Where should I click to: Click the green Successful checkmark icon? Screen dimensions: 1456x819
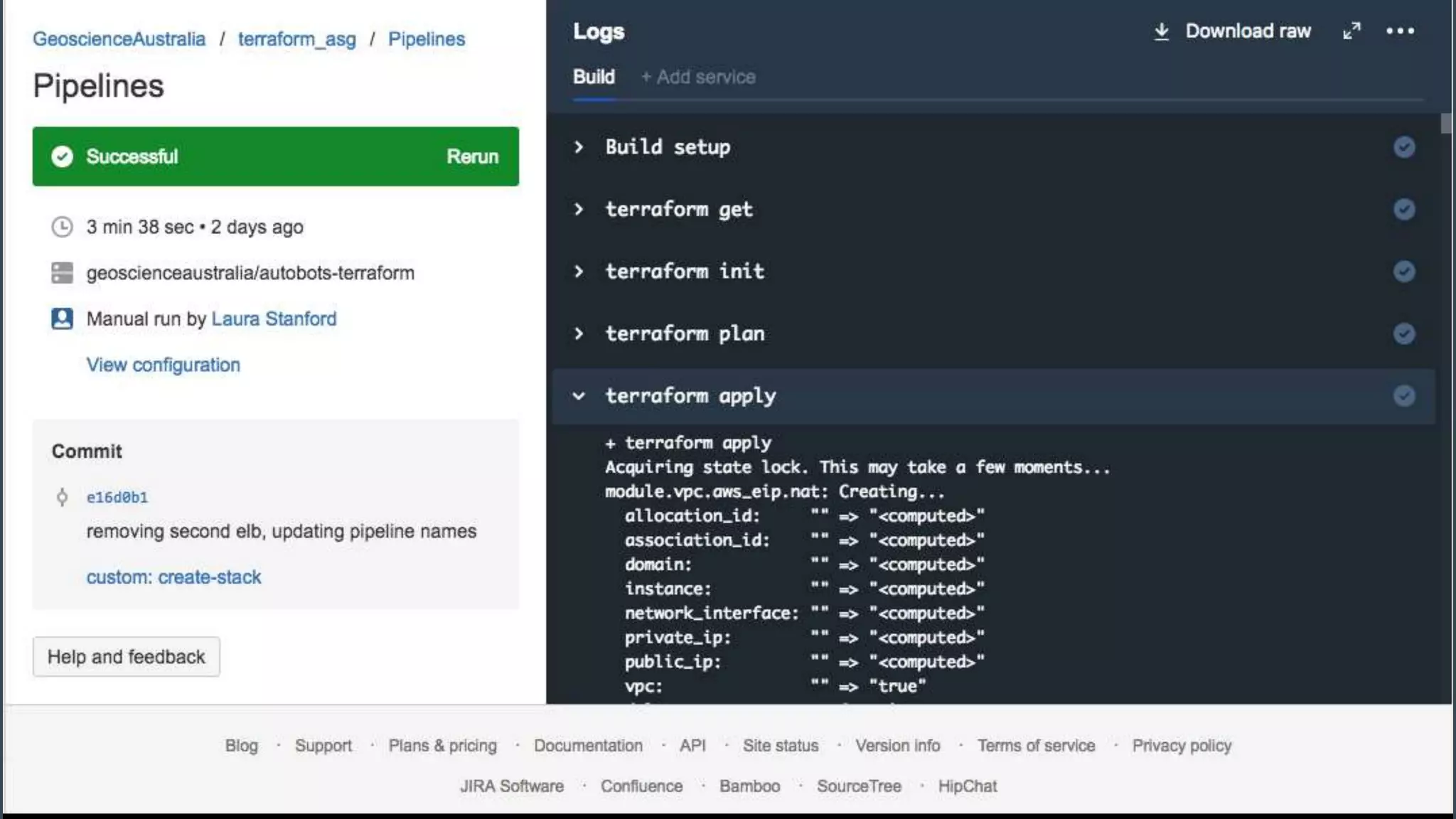point(63,156)
